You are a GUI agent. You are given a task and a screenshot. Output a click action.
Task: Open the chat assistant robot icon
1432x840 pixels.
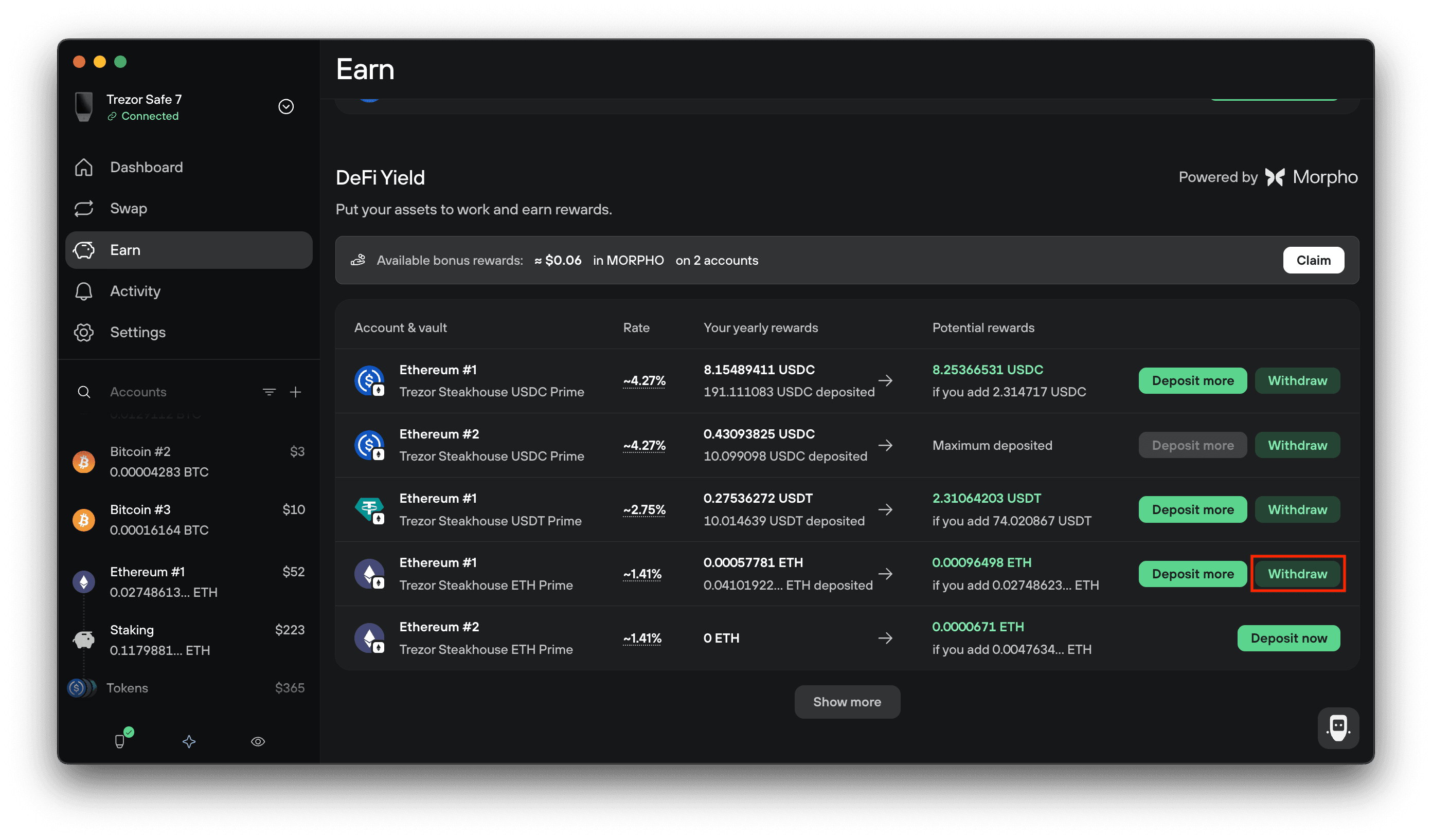1338,727
